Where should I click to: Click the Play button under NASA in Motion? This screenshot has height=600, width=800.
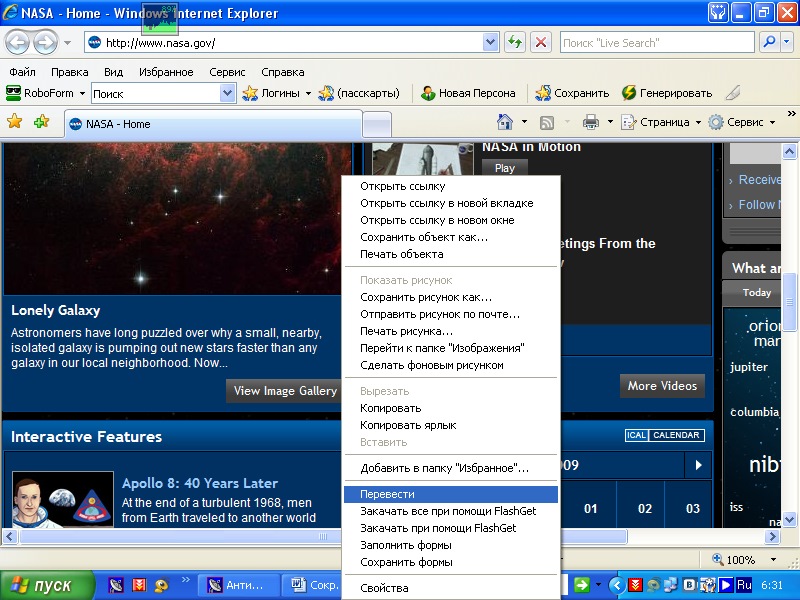(505, 167)
